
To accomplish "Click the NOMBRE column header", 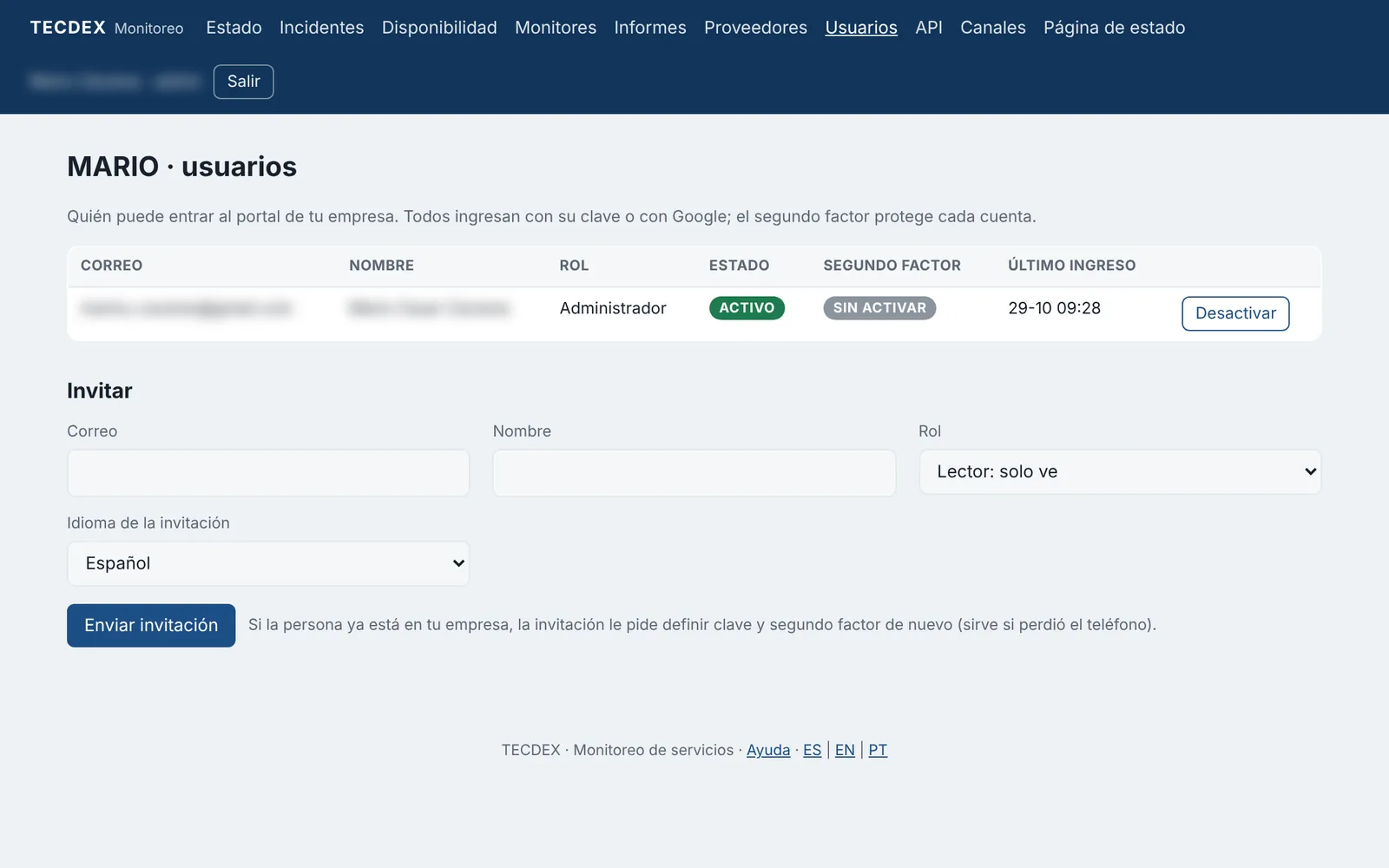I will point(381,266).
